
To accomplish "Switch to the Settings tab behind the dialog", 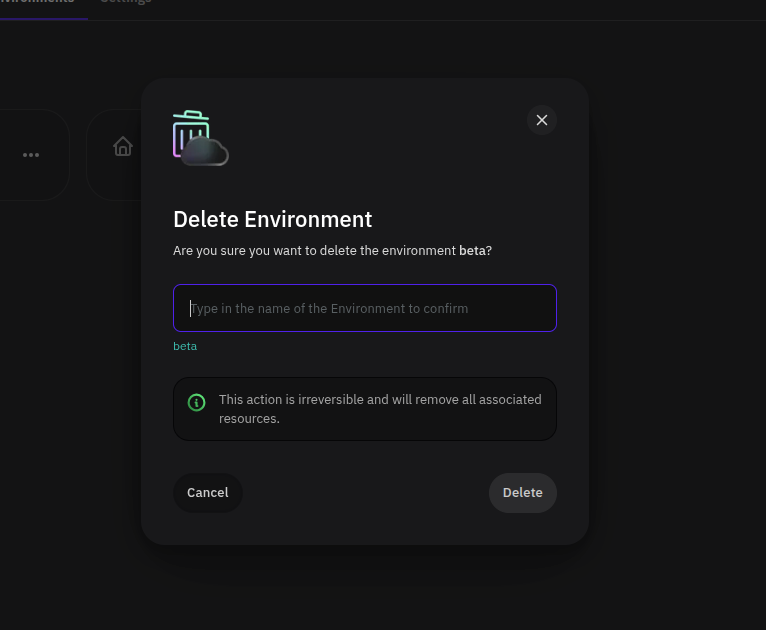I will 126,2.
